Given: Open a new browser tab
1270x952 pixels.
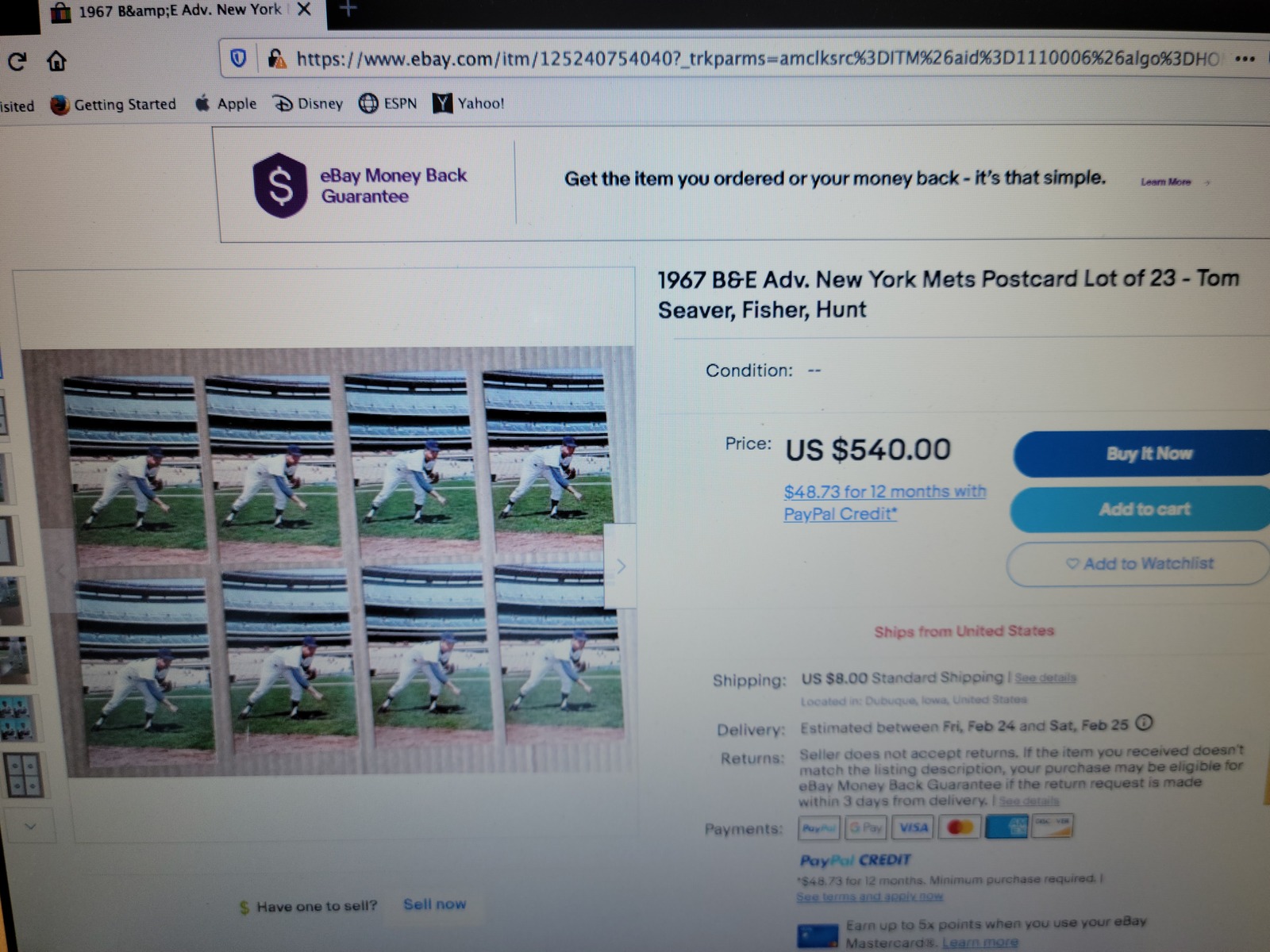Looking at the screenshot, I should 348,9.
